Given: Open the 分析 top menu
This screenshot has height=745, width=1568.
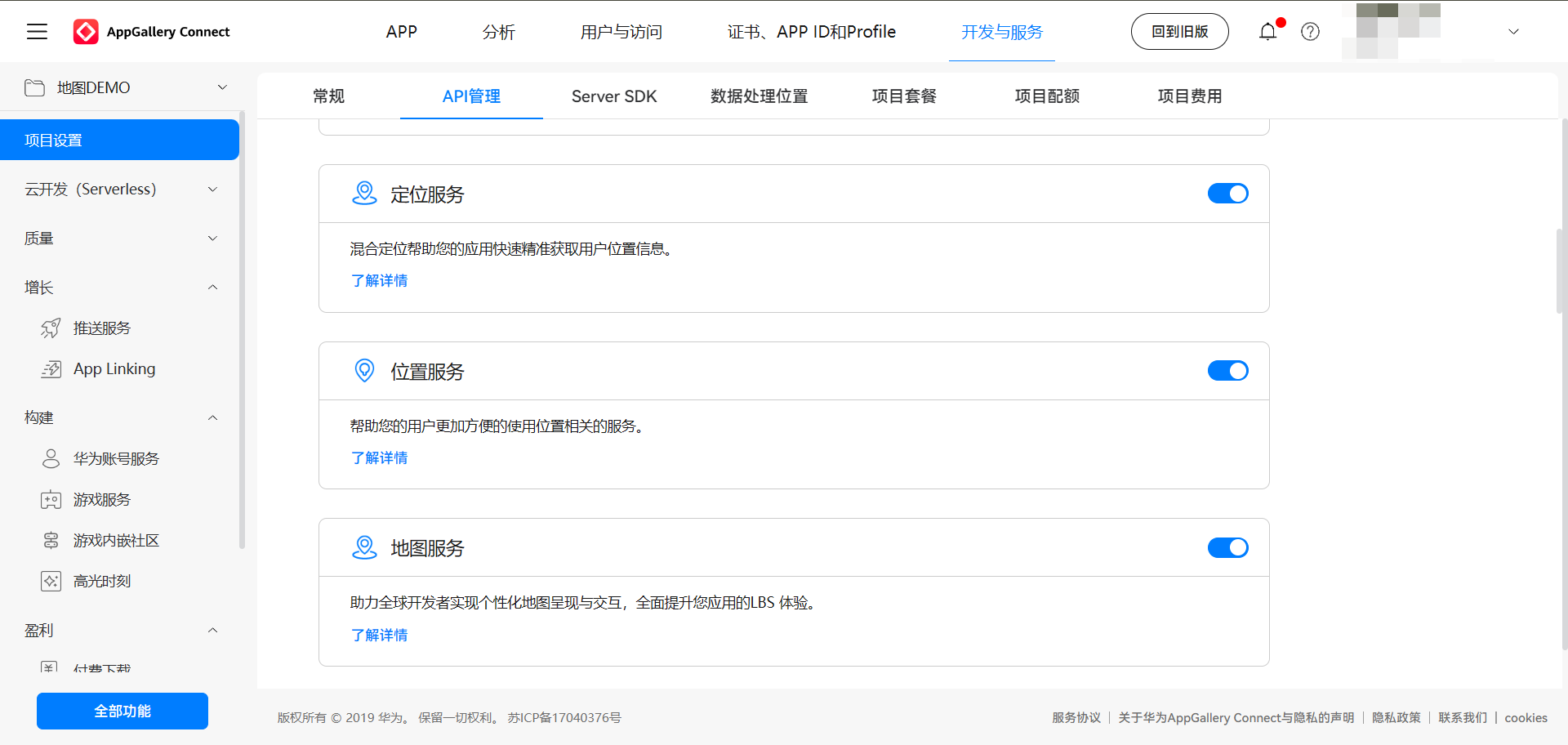Looking at the screenshot, I should click(x=499, y=32).
